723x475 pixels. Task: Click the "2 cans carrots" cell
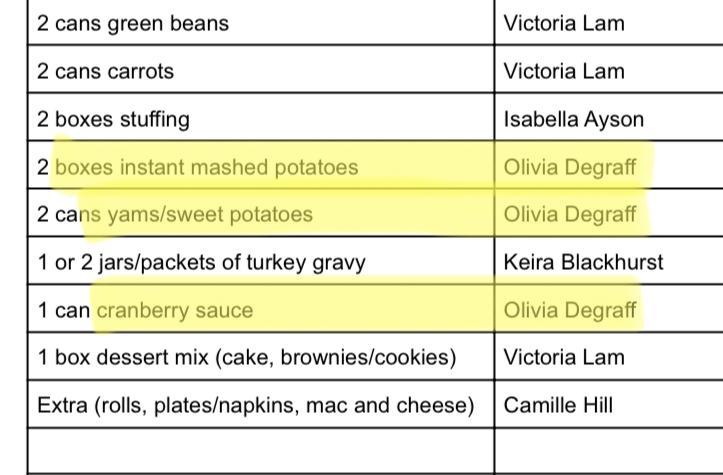pos(105,71)
